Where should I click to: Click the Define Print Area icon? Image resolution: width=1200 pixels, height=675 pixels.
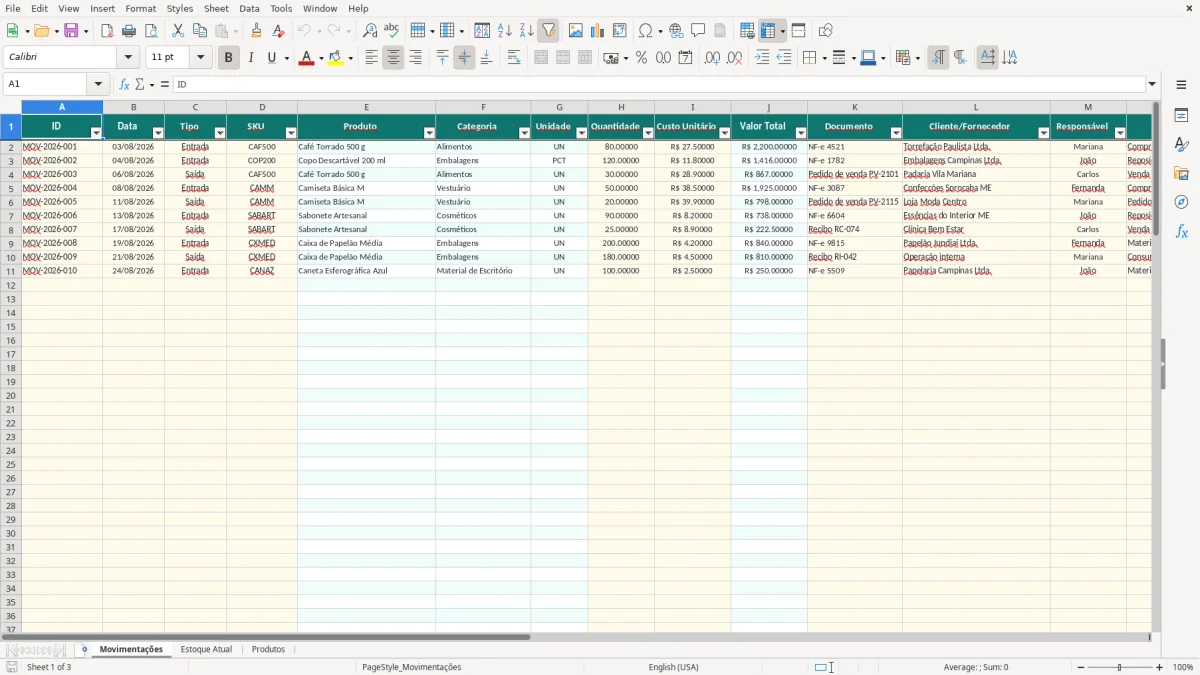pos(747,31)
